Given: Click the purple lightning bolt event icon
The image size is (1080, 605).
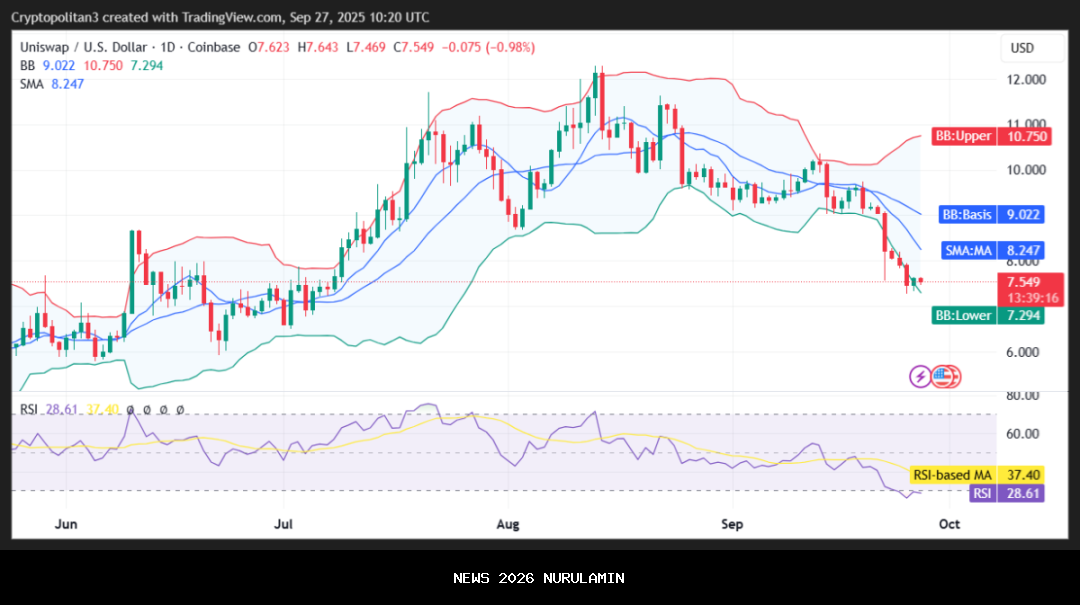Looking at the screenshot, I should coord(919,377).
